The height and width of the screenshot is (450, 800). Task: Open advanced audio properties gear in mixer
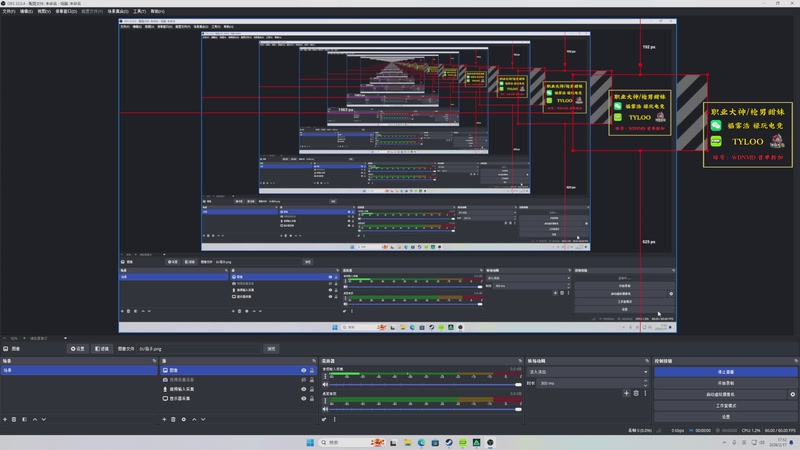[x=324, y=419]
